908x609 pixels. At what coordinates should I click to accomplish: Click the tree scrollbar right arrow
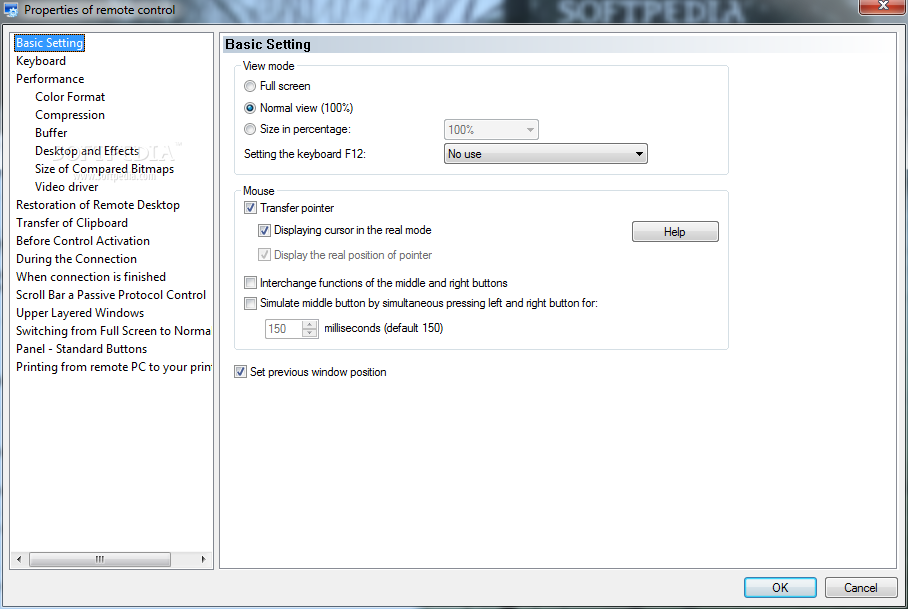click(x=203, y=559)
